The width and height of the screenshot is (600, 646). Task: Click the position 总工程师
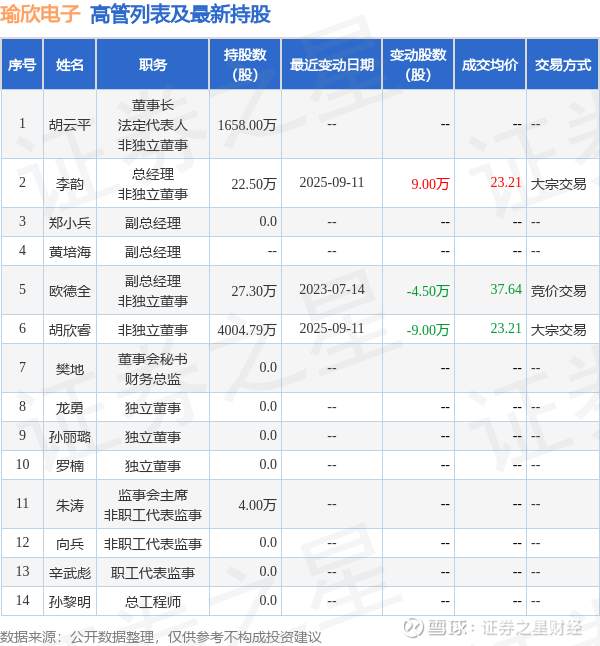[x=152, y=602]
